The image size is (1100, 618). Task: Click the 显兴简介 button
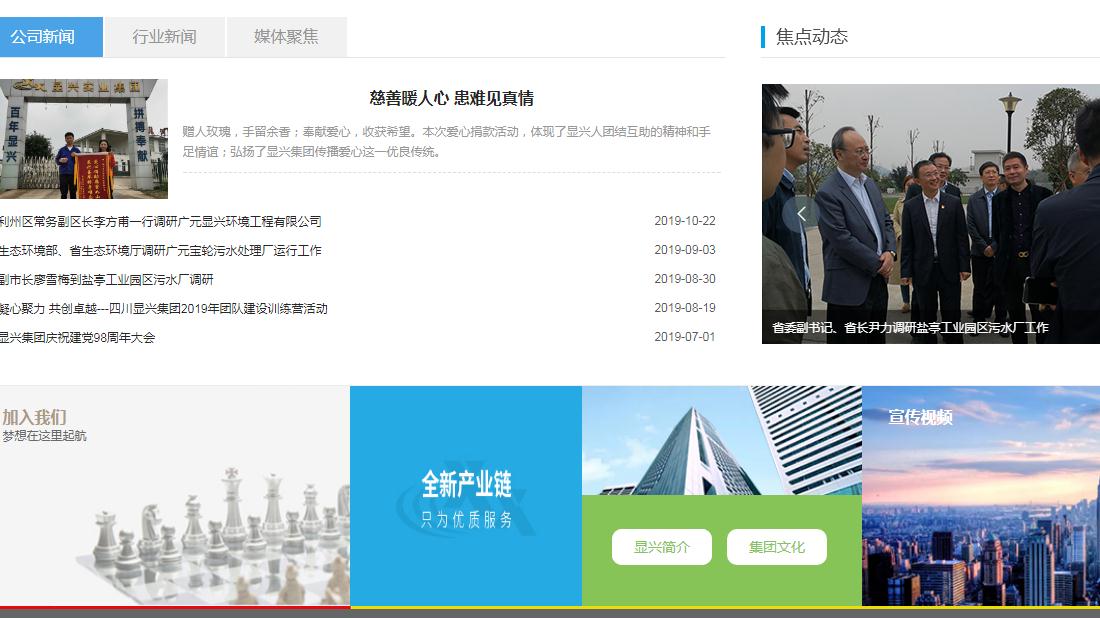[662, 547]
